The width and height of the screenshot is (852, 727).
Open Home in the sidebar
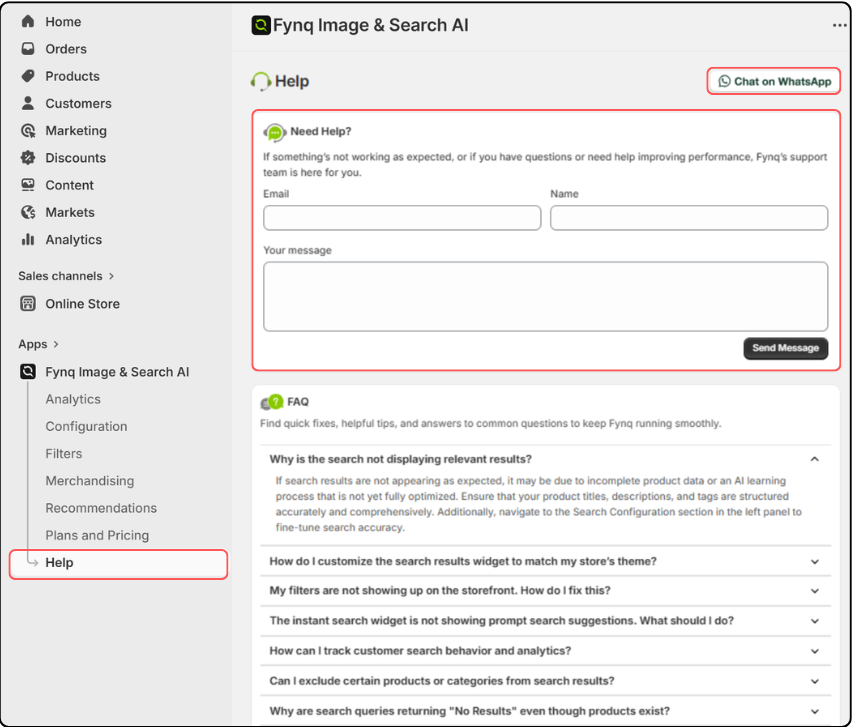(x=63, y=22)
